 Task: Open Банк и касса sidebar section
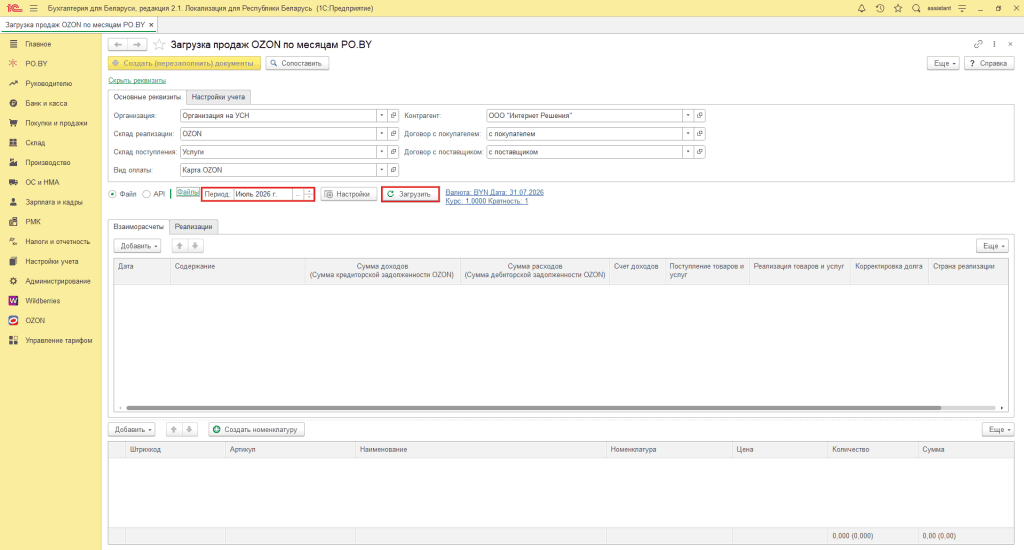click(46, 103)
